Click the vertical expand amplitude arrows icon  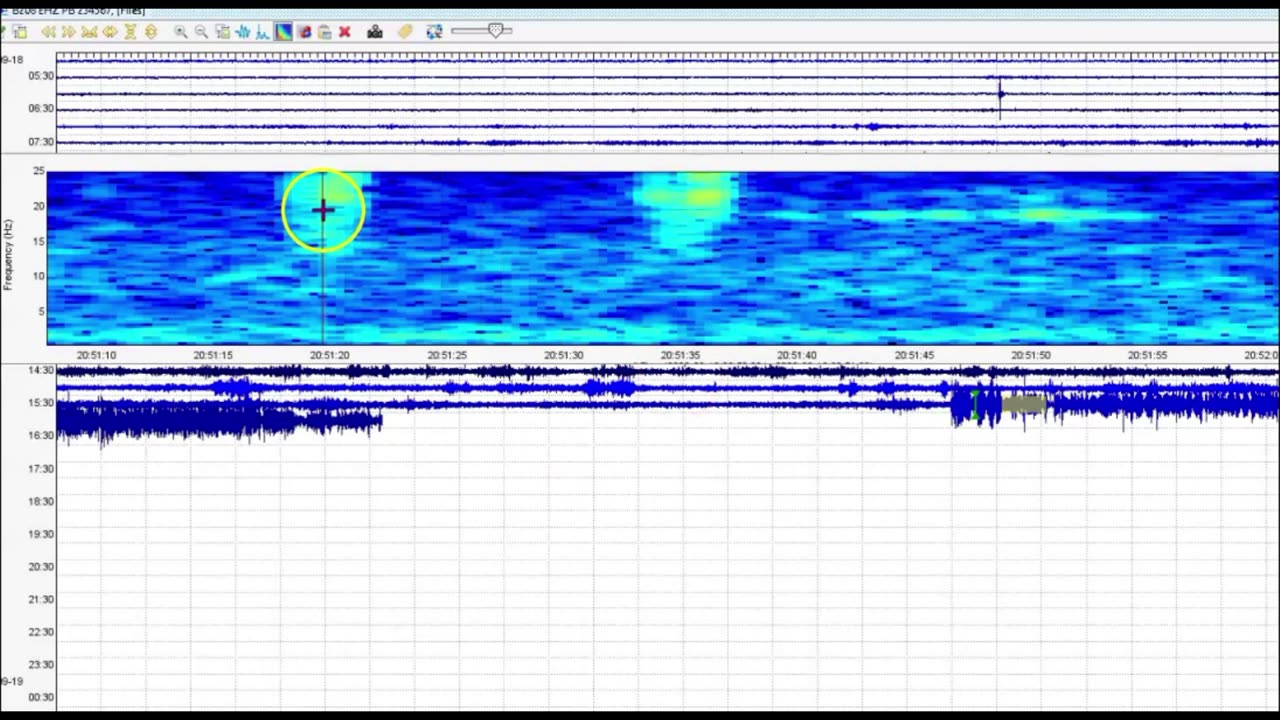(x=151, y=32)
